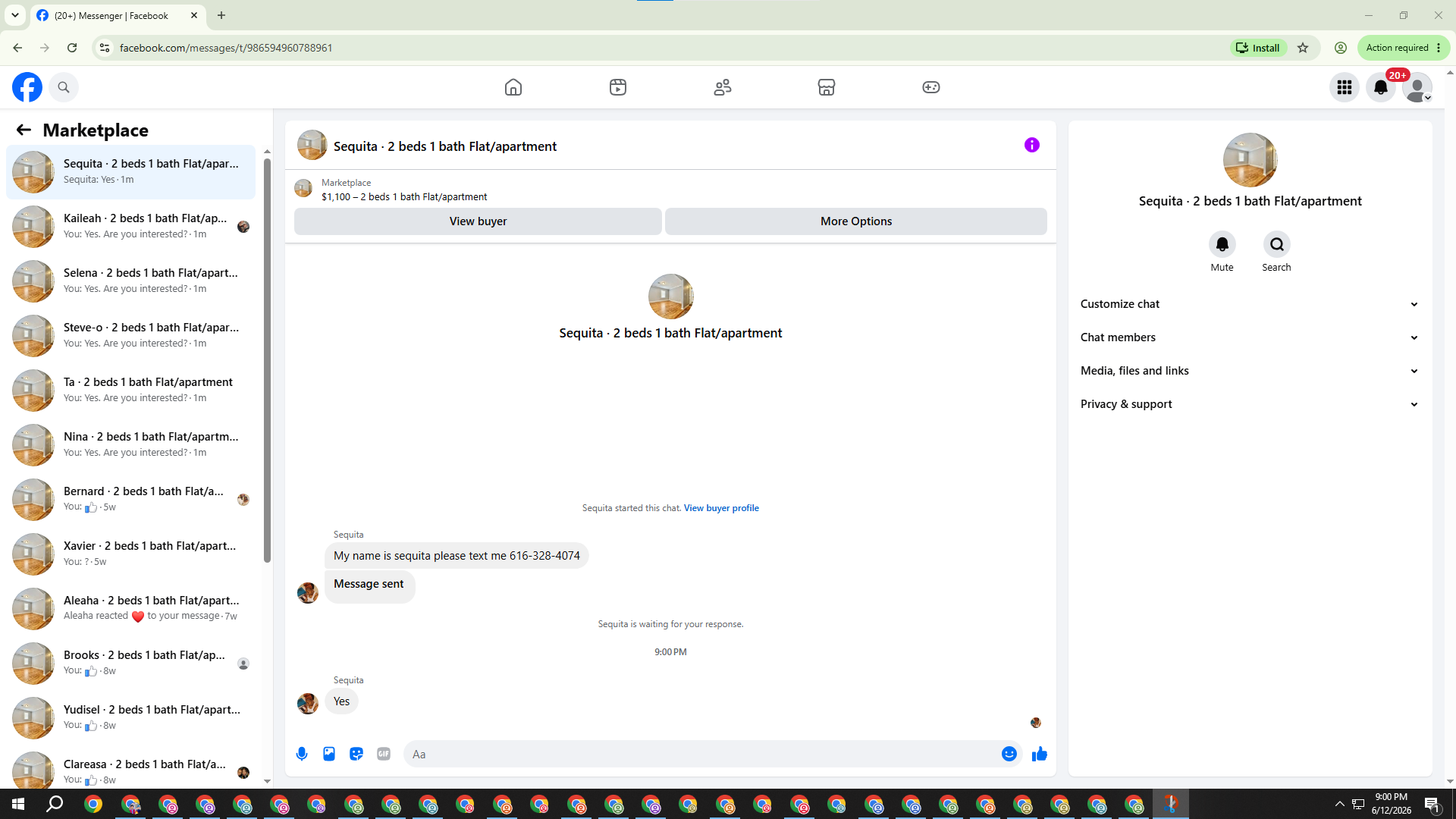Bookmark this page with the star icon

click(1303, 48)
